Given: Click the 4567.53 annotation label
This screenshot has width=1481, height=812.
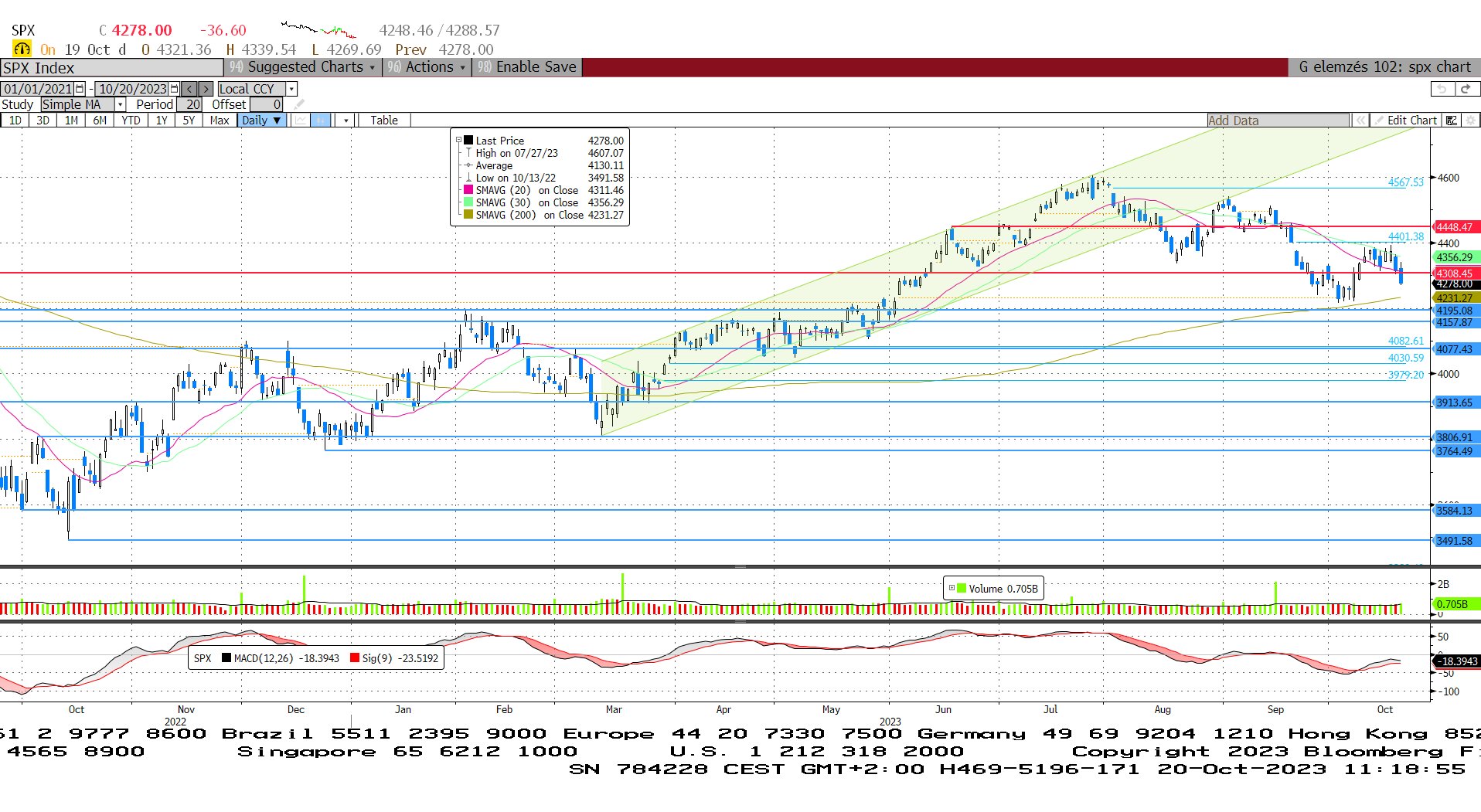Looking at the screenshot, I should click(x=1405, y=182).
